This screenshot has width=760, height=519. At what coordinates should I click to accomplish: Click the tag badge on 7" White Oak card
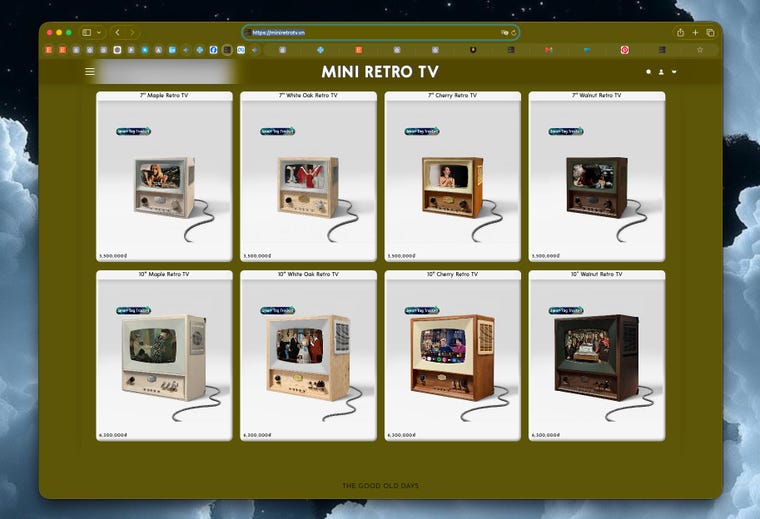click(x=278, y=131)
